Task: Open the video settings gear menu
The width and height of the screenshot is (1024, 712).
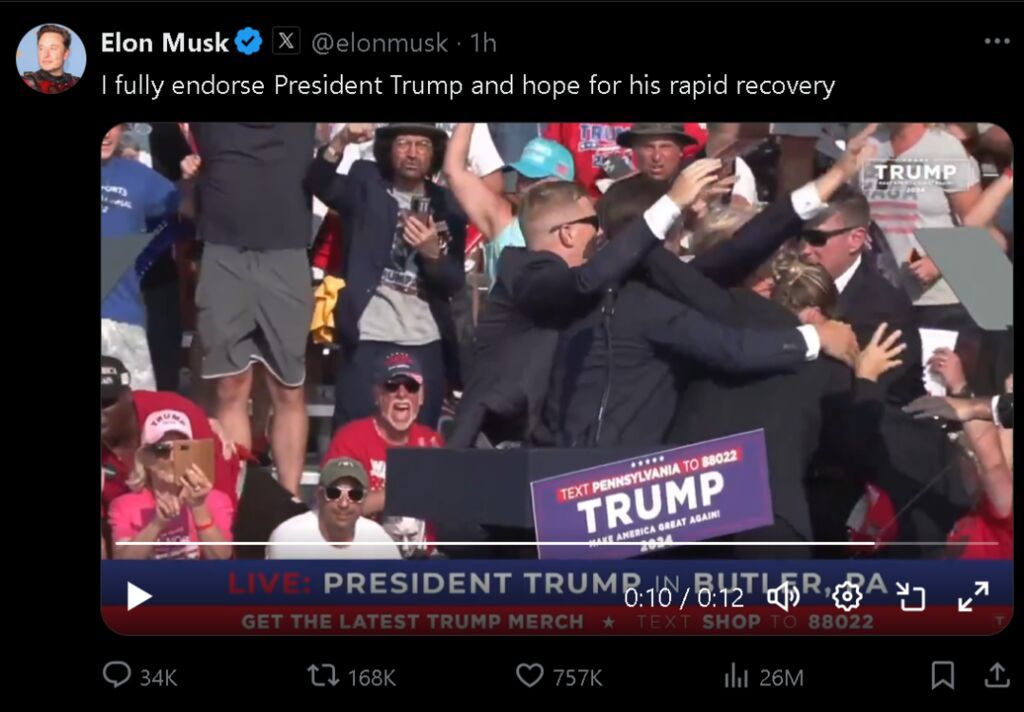Action: tap(847, 596)
